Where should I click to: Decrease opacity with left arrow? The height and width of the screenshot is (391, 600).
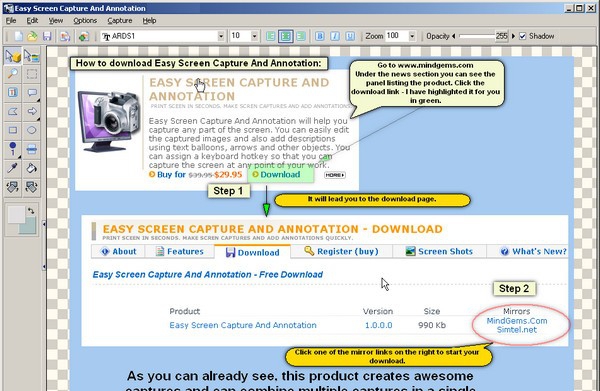pos(454,36)
